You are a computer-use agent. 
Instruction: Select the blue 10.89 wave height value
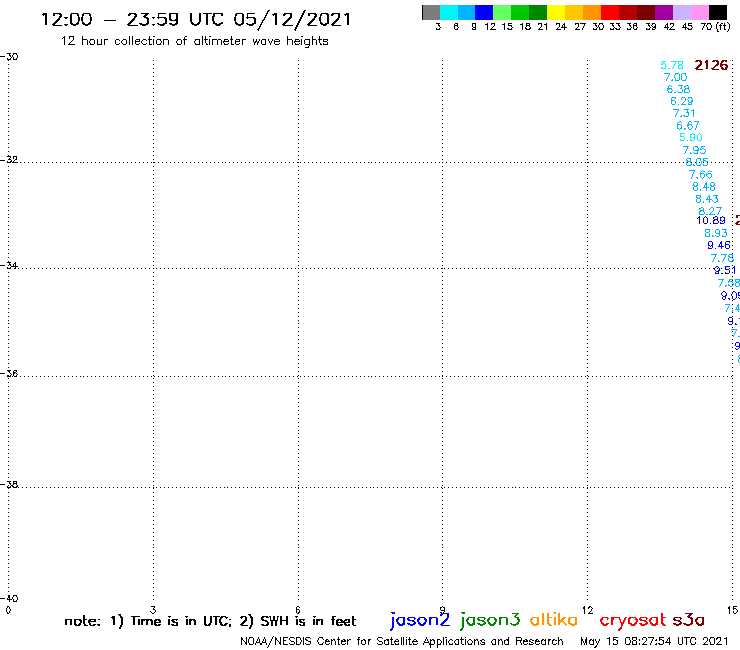tap(711, 220)
